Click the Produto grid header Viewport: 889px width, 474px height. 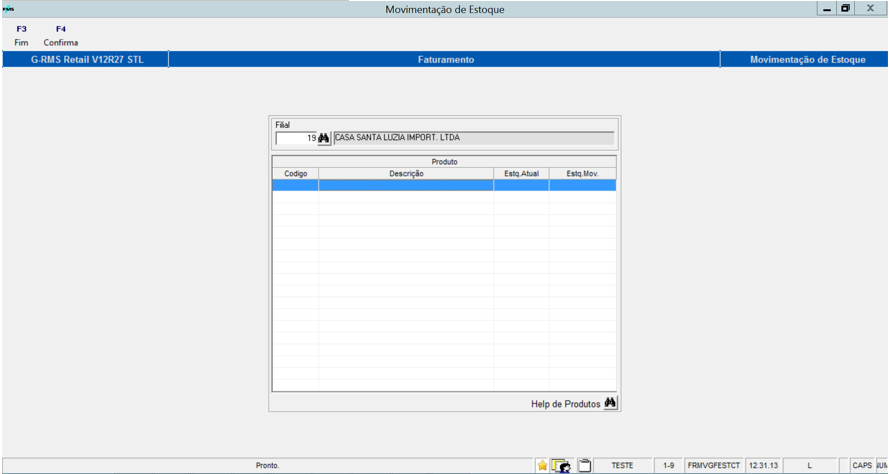[444, 162]
